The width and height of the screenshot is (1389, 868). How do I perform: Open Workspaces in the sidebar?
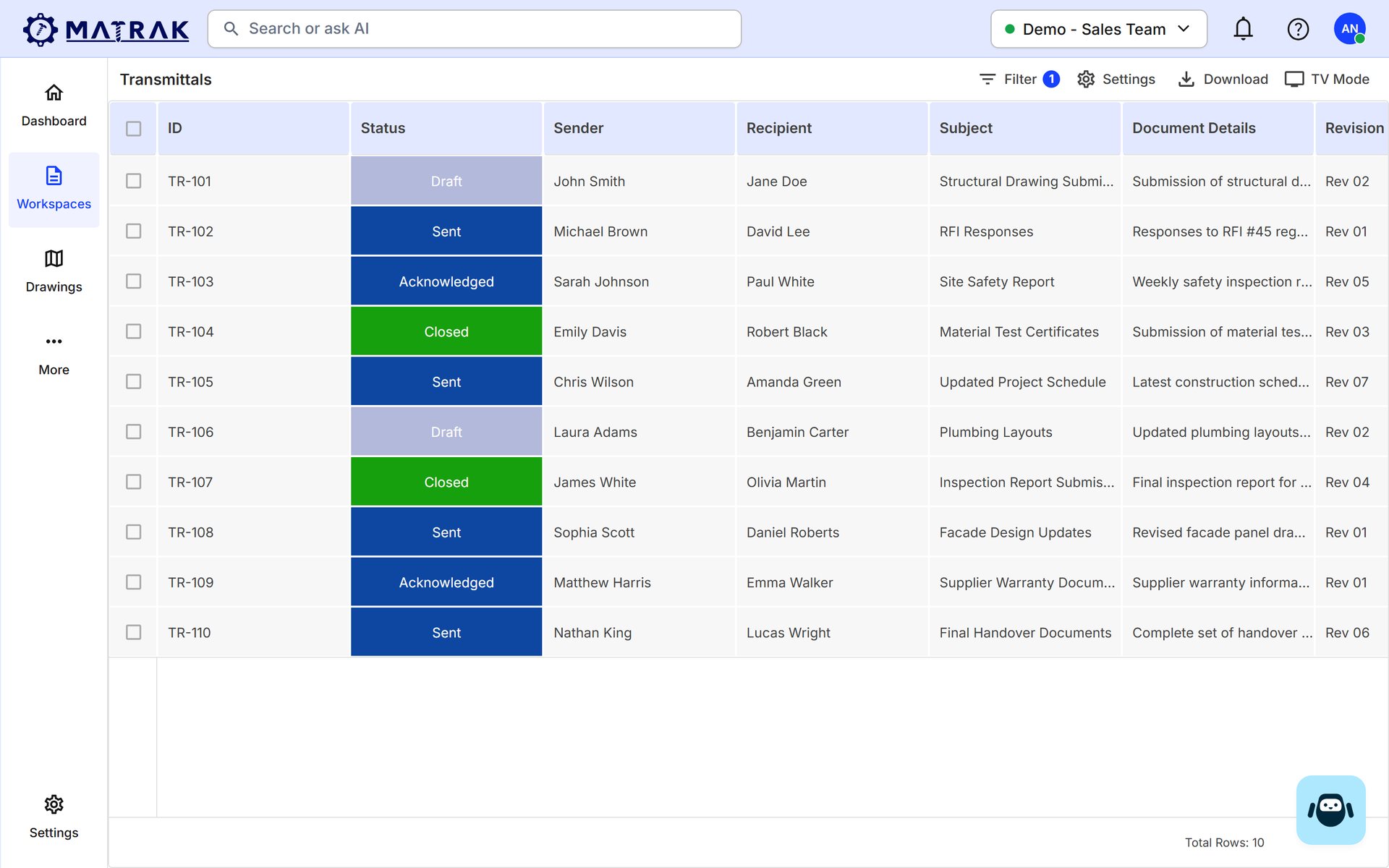click(54, 190)
